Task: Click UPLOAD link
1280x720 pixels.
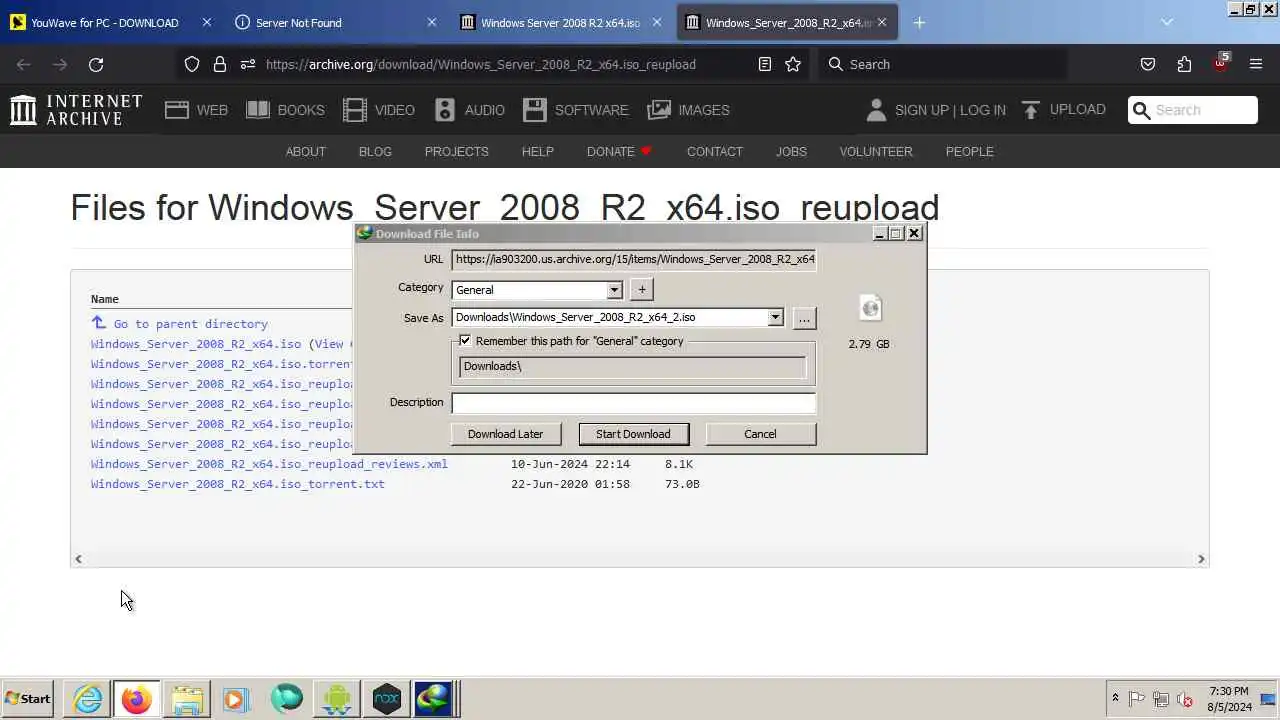Action: [1063, 110]
